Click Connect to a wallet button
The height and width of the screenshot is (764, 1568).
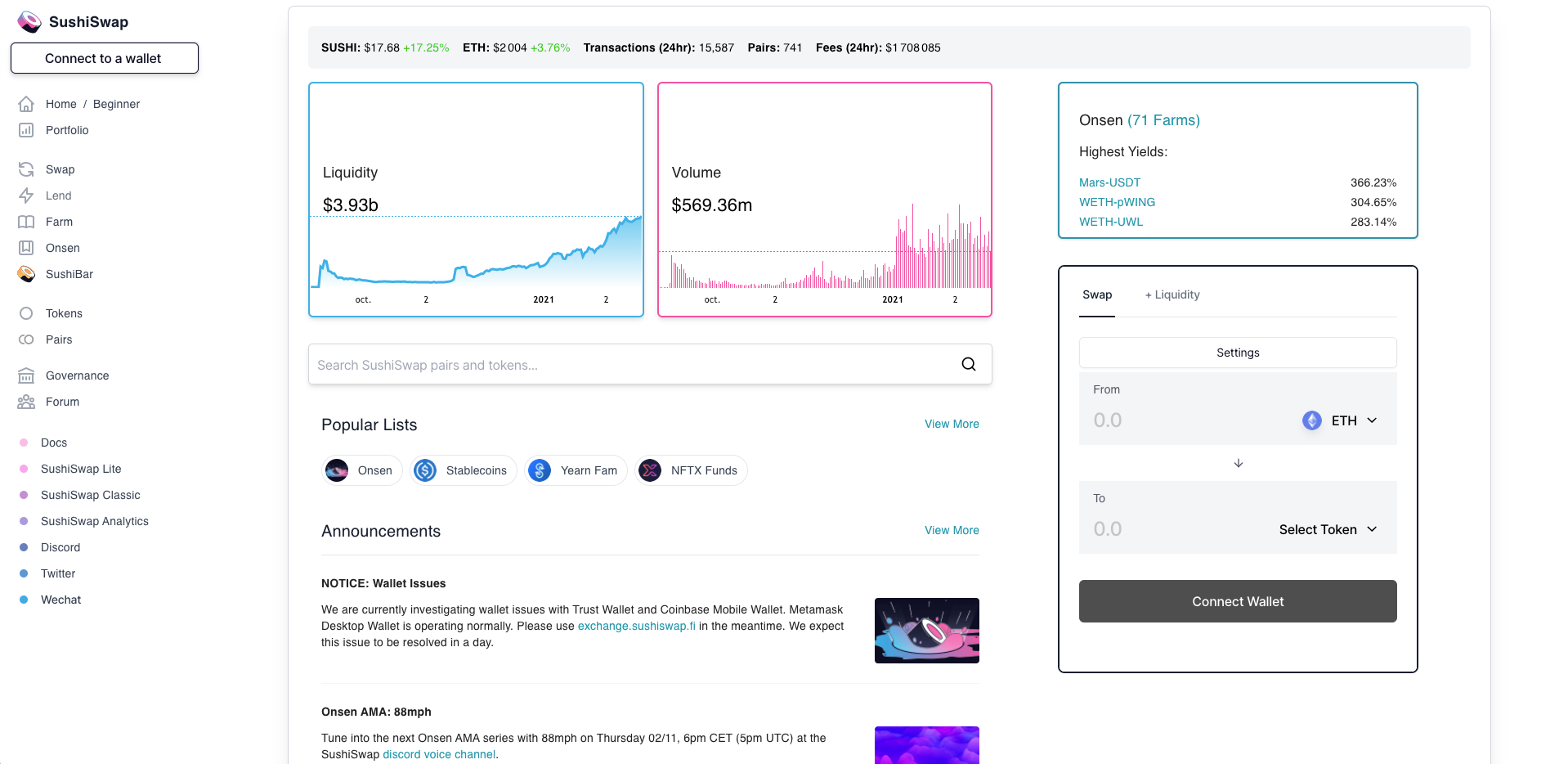tap(105, 58)
